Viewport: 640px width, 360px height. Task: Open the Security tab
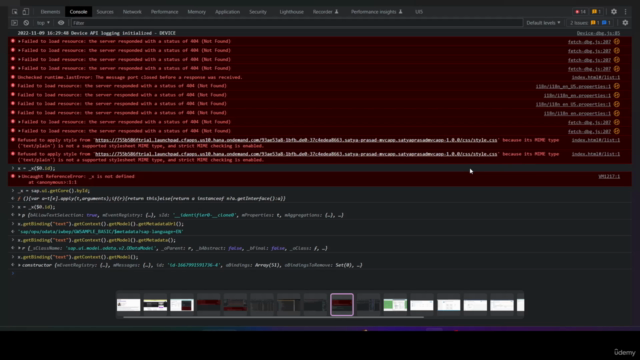tap(258, 12)
